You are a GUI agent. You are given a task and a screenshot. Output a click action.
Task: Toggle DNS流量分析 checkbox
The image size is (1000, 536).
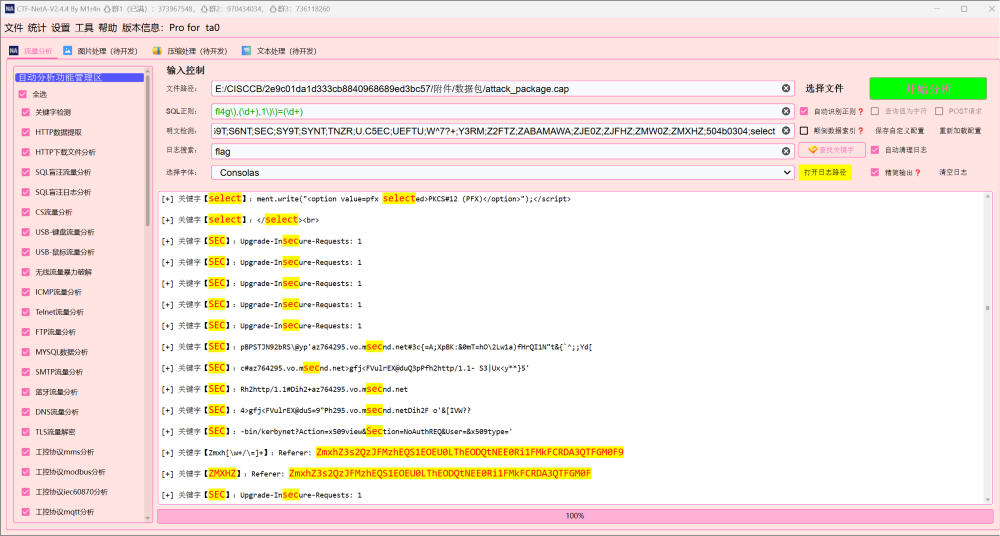point(26,412)
